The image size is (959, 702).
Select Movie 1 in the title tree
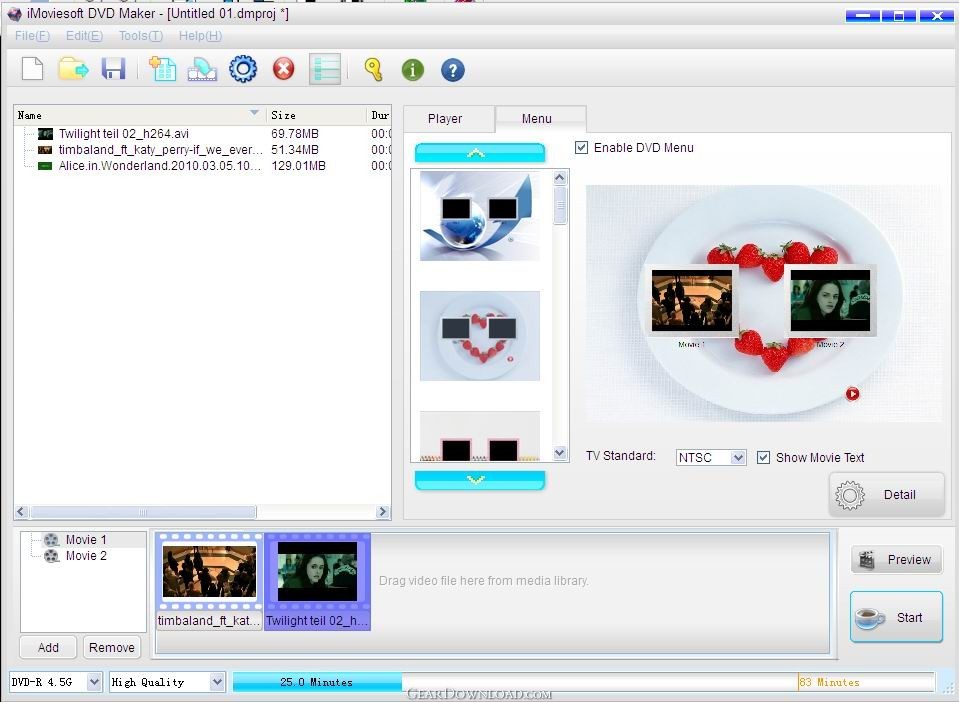tap(86, 539)
